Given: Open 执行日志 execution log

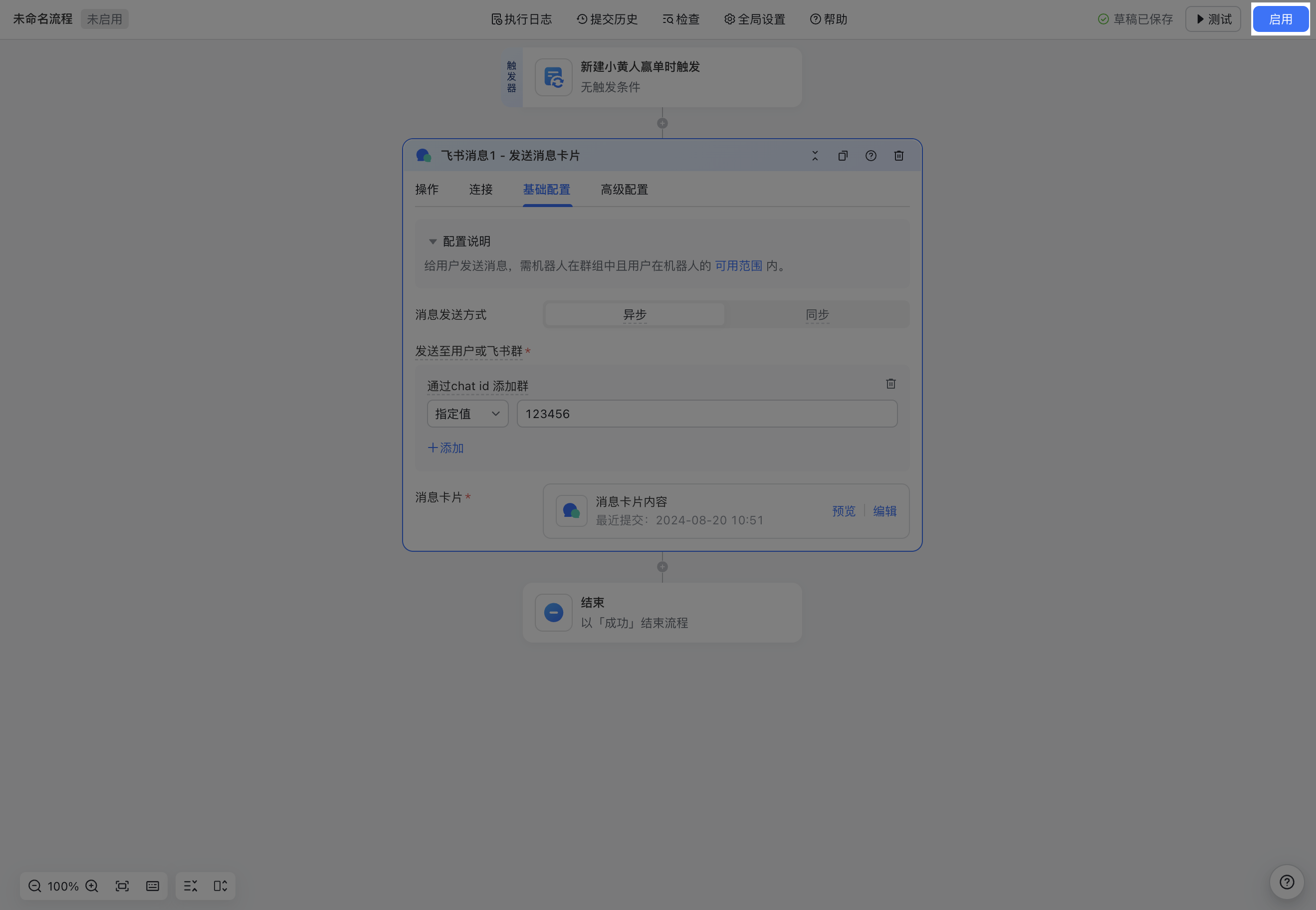Looking at the screenshot, I should [x=521, y=19].
